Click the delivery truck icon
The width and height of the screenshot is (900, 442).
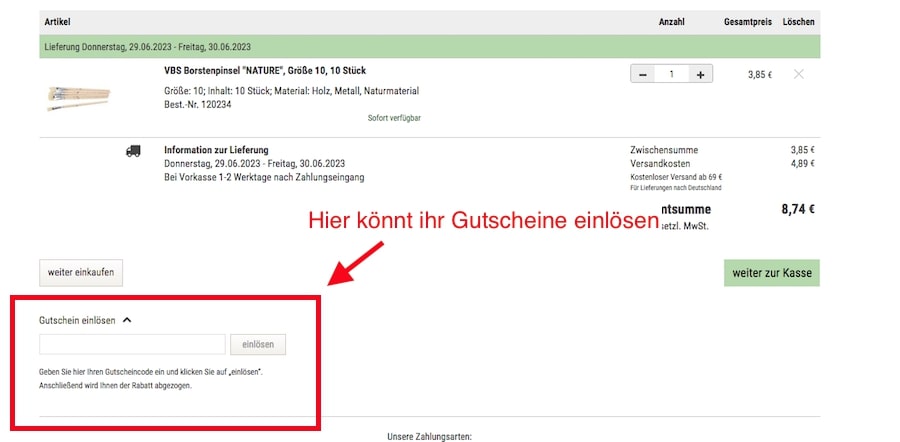pyautogui.click(x=133, y=151)
